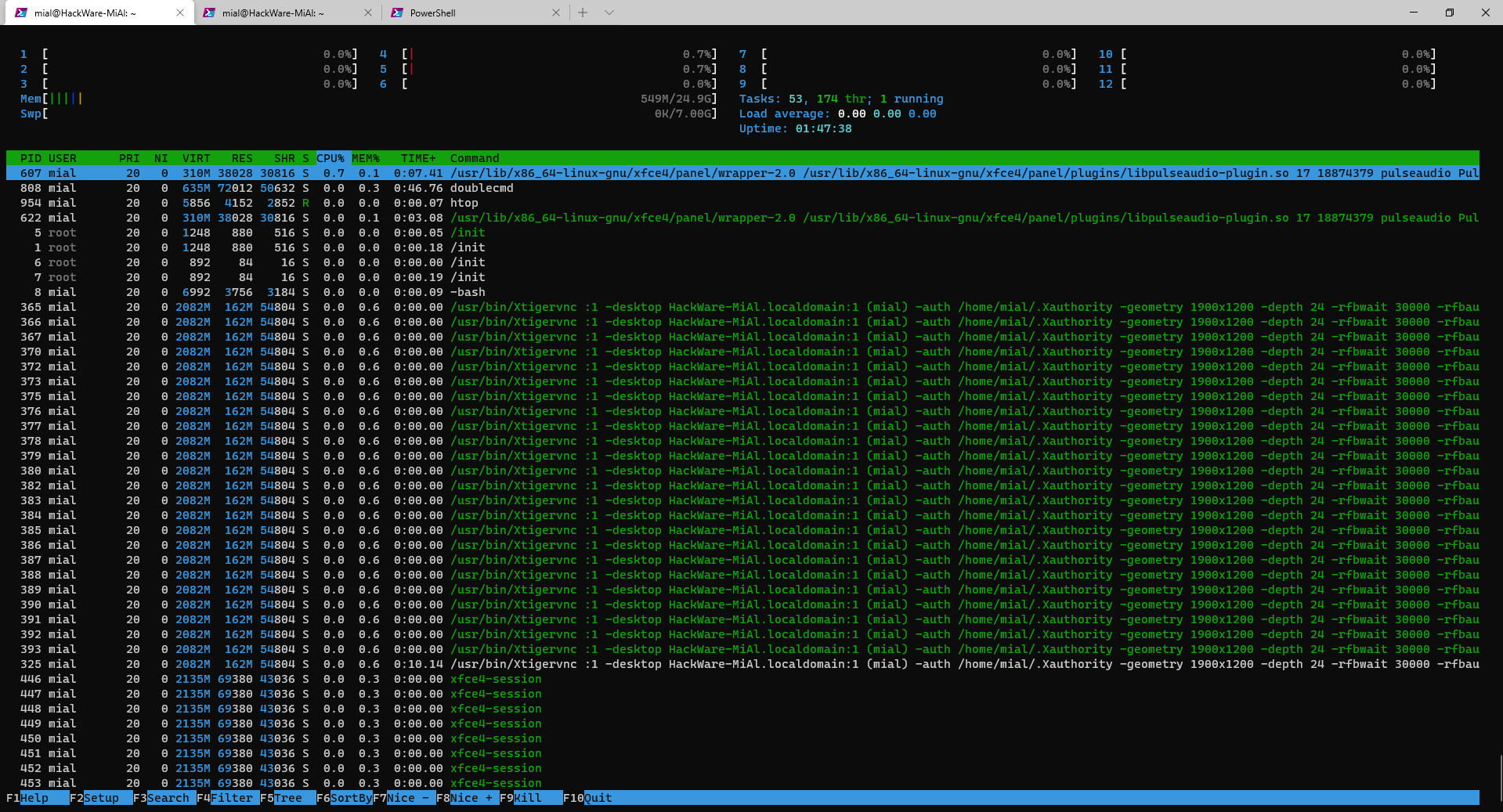Image resolution: width=1503 pixels, height=812 pixels.
Task: Open a new terminal tab
Action: click(583, 13)
